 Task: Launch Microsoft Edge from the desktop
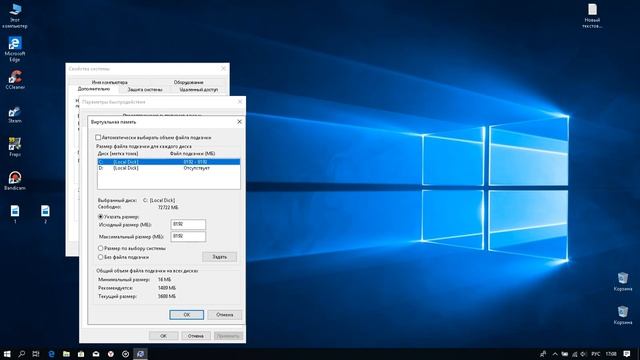point(15,49)
